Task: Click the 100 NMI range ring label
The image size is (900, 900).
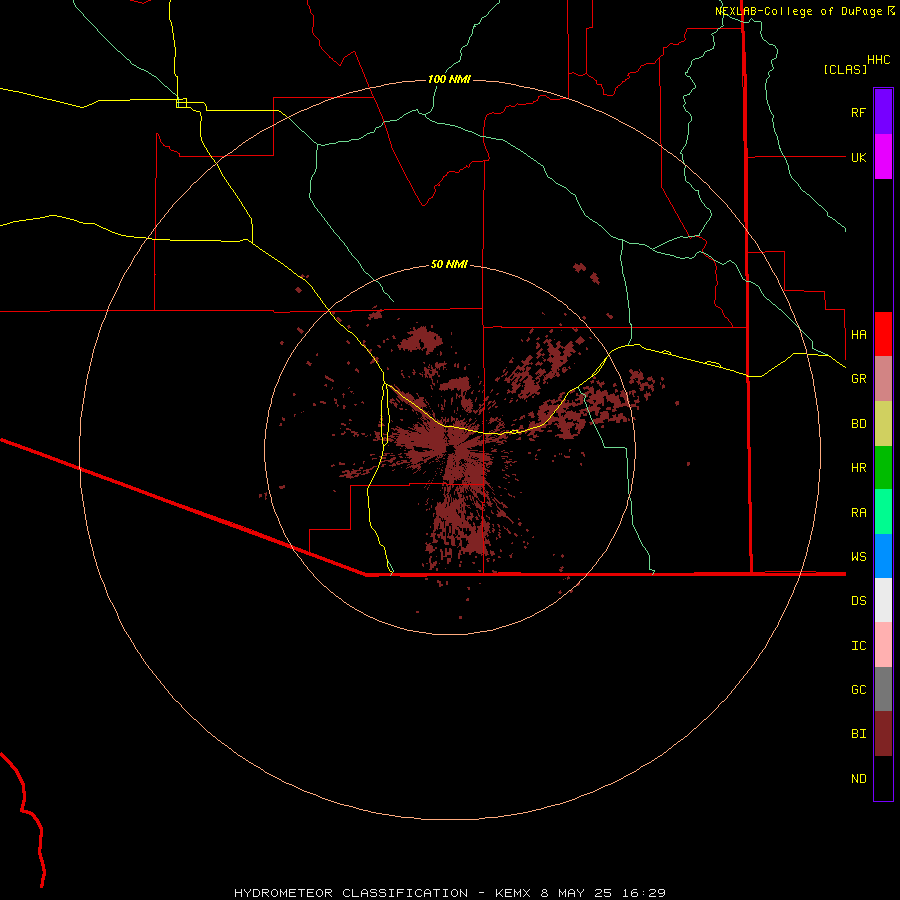Action: point(449,79)
